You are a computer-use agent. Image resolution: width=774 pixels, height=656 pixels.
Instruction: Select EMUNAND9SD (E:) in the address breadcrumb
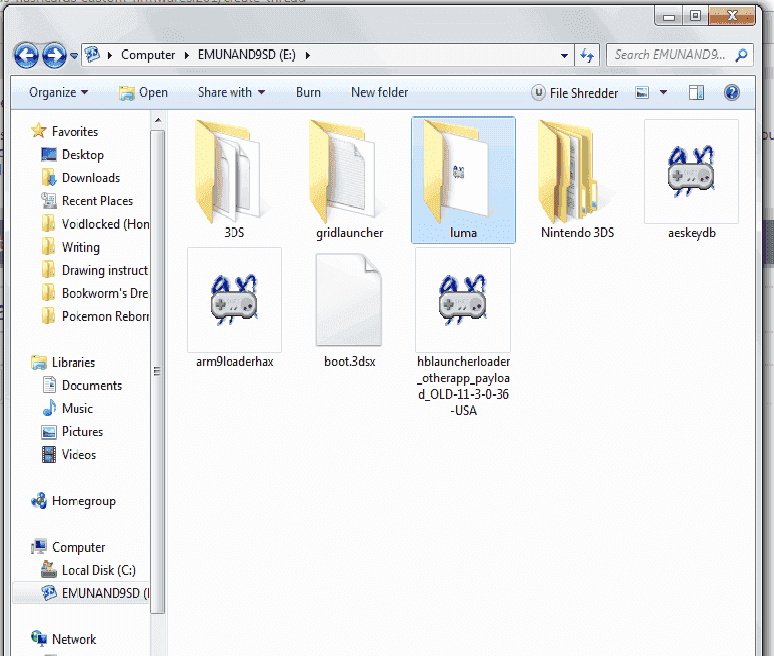247,55
